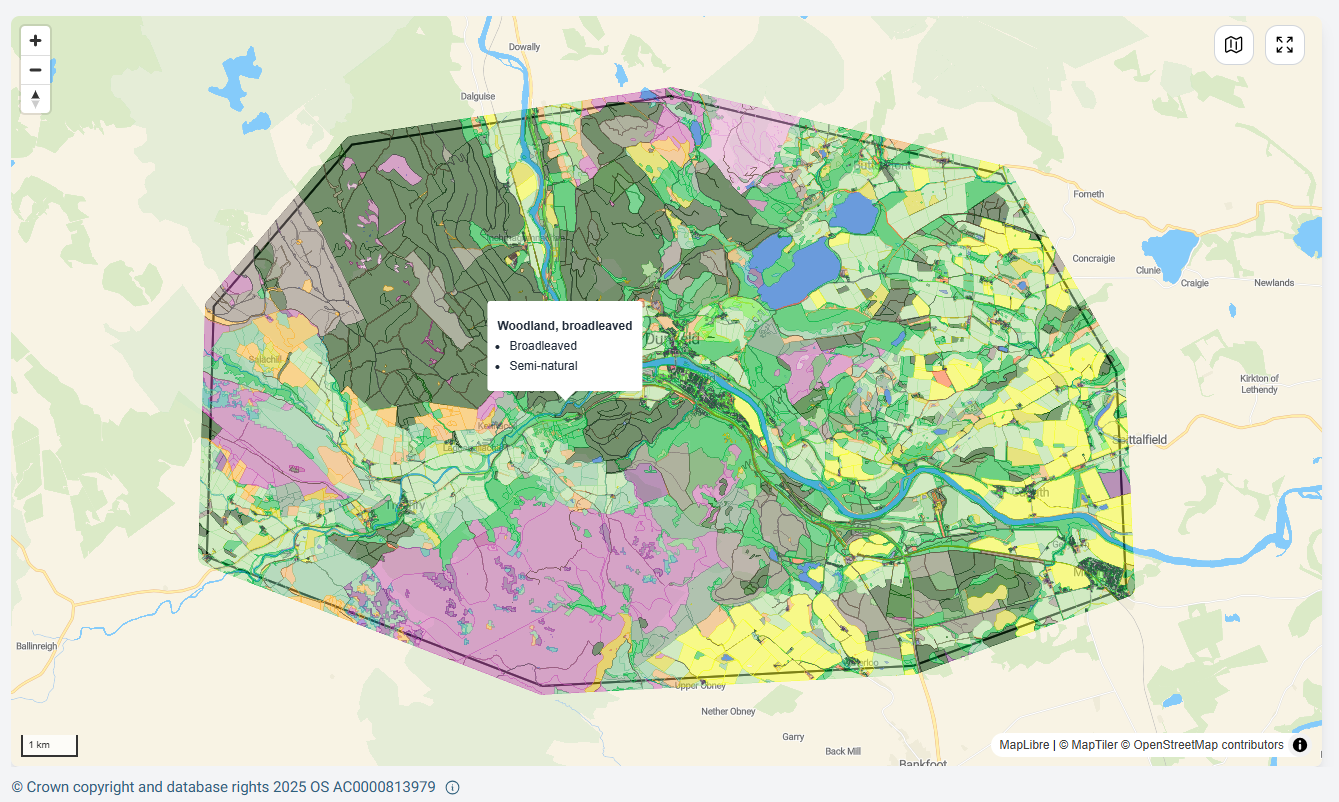Screen dimensions: 1339x802
Task: Enter fullscreen map view
Action: click(x=1285, y=45)
